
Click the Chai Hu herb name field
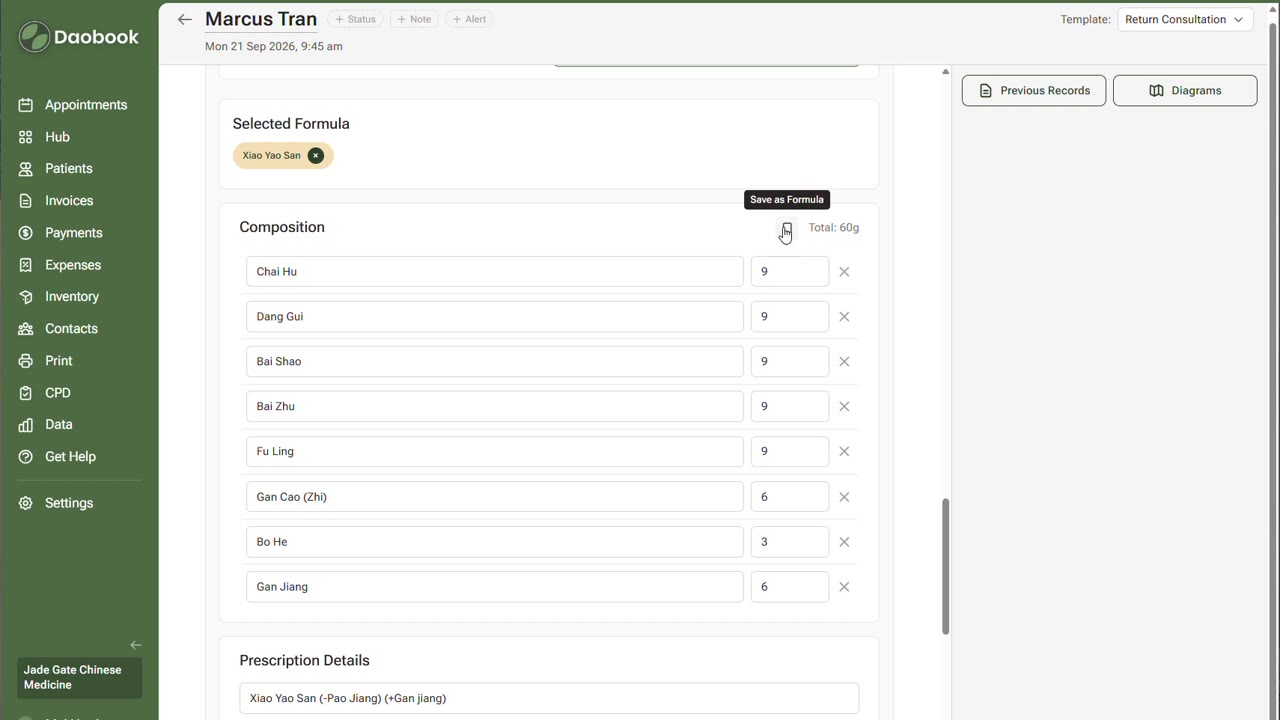(495, 272)
